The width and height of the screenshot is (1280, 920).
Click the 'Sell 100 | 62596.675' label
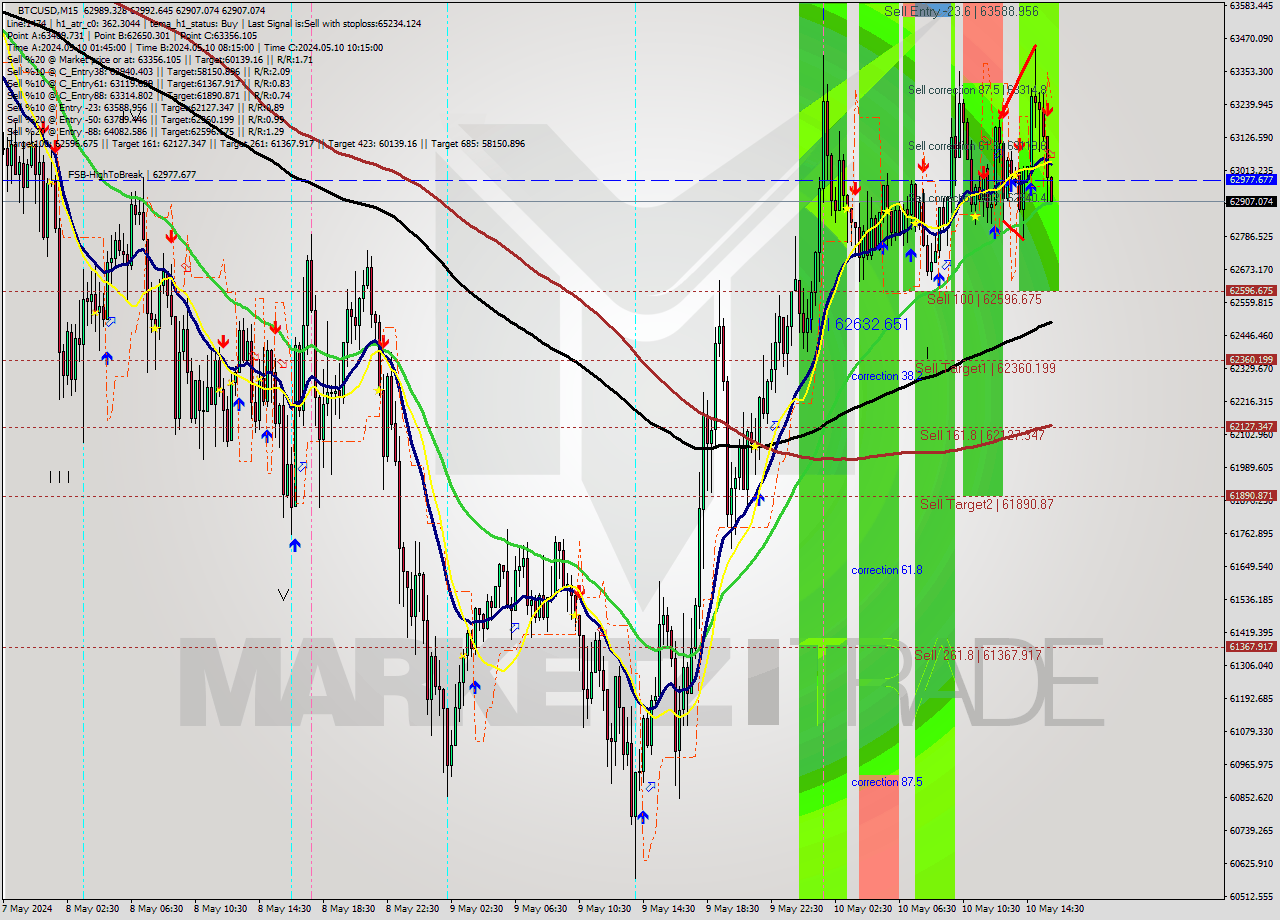pyautogui.click(x=985, y=299)
